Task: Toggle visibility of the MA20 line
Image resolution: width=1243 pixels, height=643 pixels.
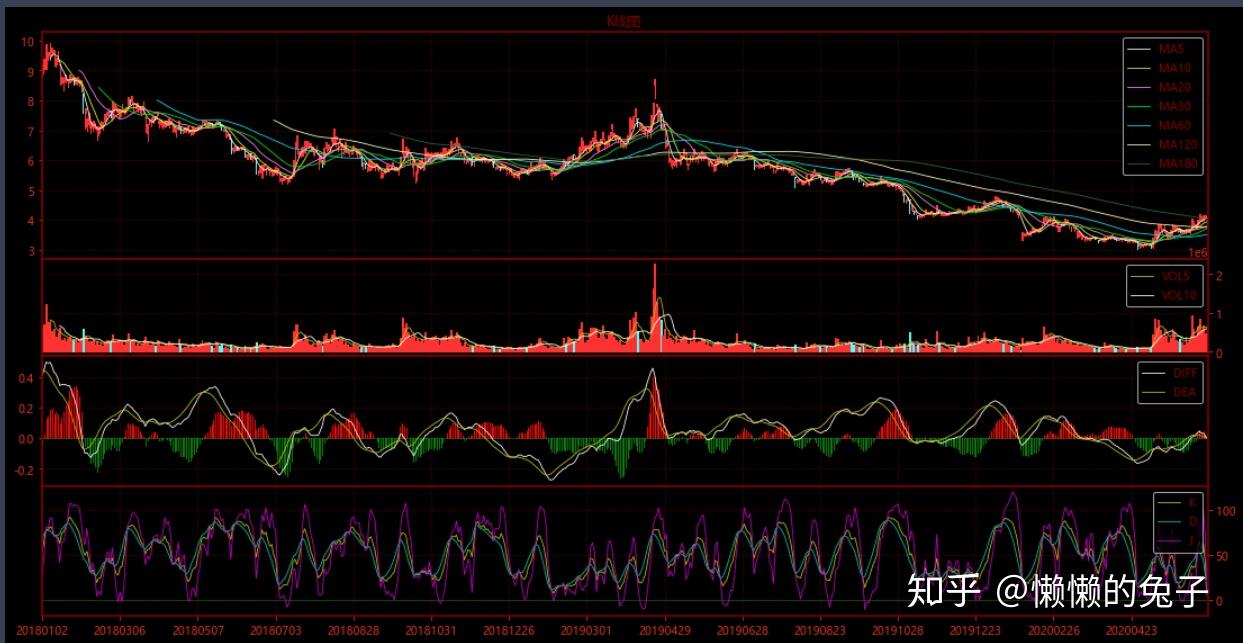Action: [x=1178, y=86]
